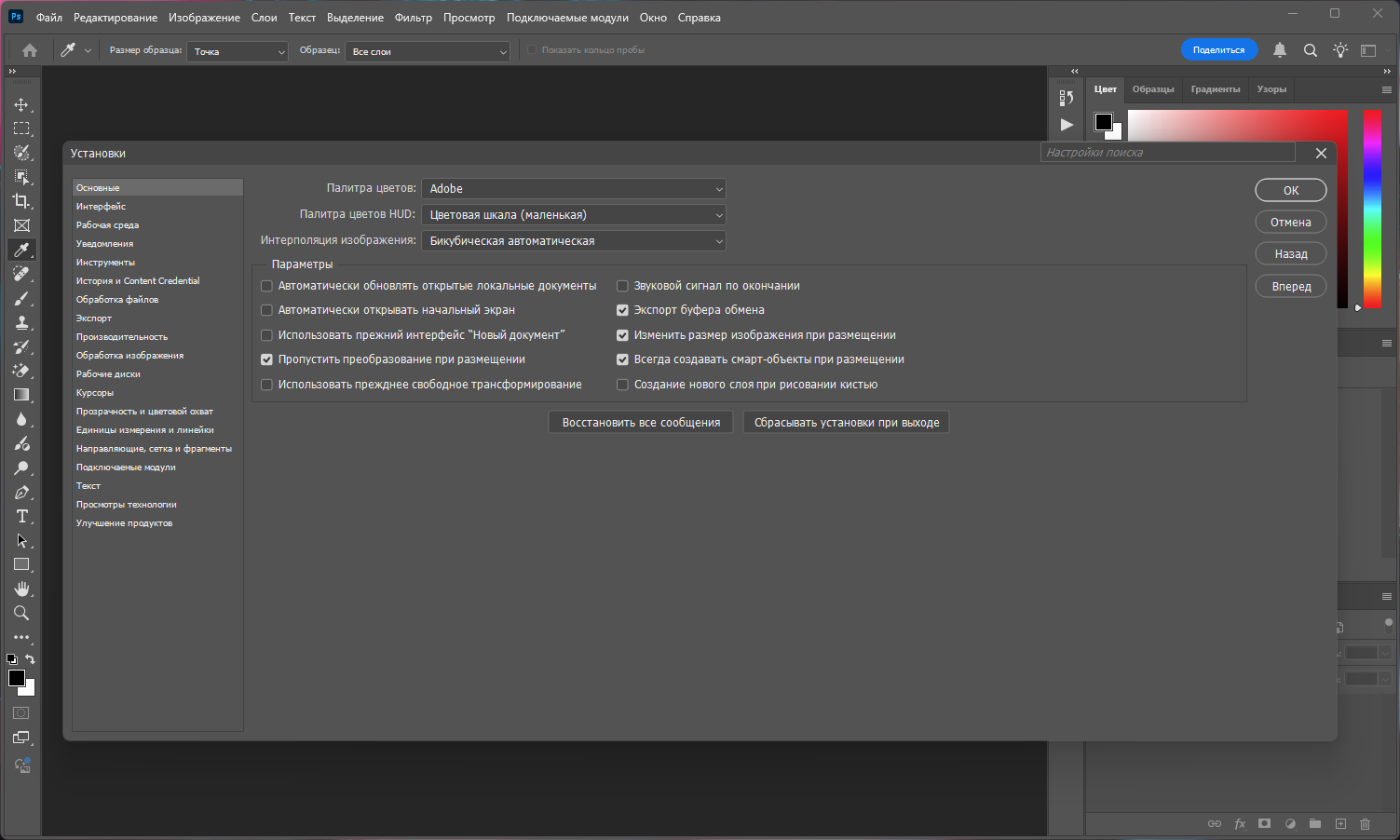Select the Move tool
The width and height of the screenshot is (1400, 840).
click(21, 104)
